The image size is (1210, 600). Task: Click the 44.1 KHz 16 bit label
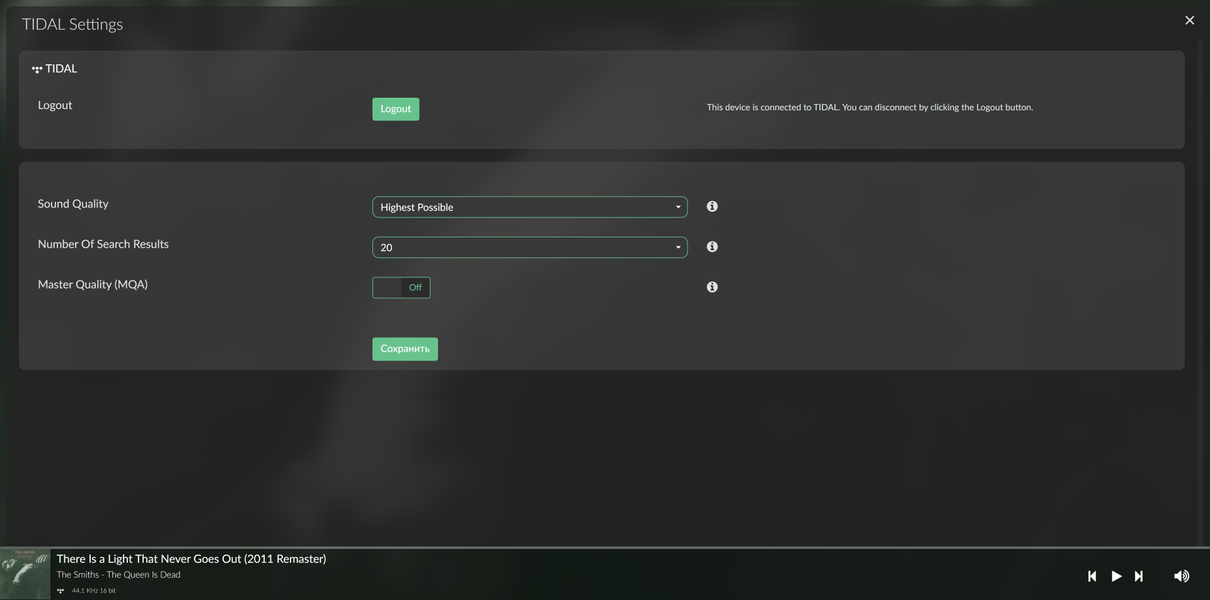tap(94, 591)
